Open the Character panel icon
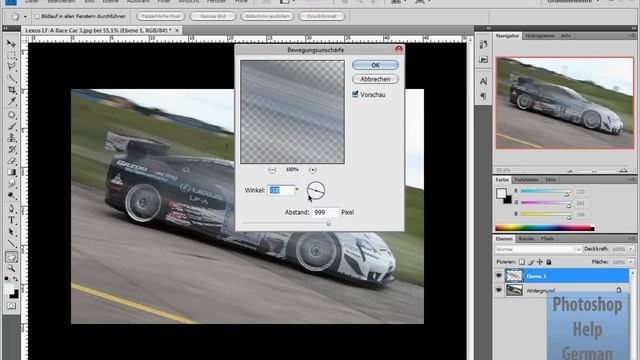 (x=483, y=81)
